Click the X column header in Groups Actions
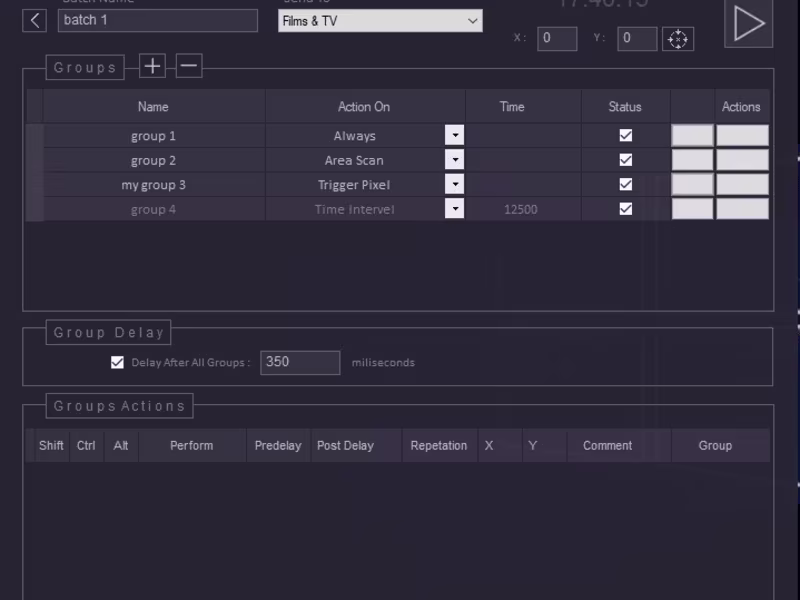 pyautogui.click(x=499, y=445)
